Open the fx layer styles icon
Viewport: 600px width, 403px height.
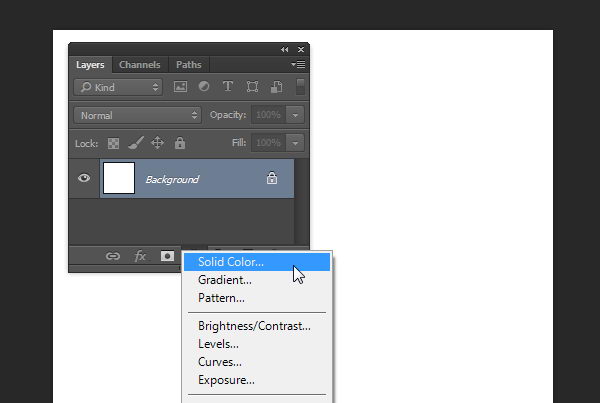(140, 256)
